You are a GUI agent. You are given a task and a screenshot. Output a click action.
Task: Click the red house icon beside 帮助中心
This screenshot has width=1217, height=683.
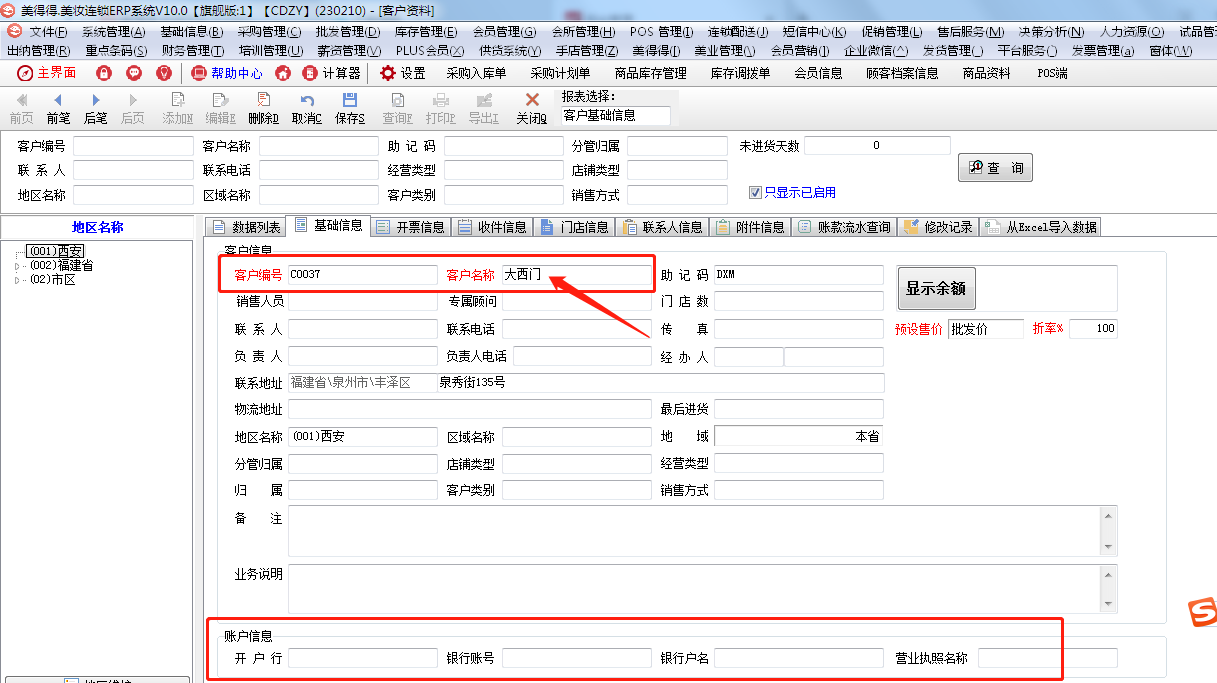(x=283, y=73)
